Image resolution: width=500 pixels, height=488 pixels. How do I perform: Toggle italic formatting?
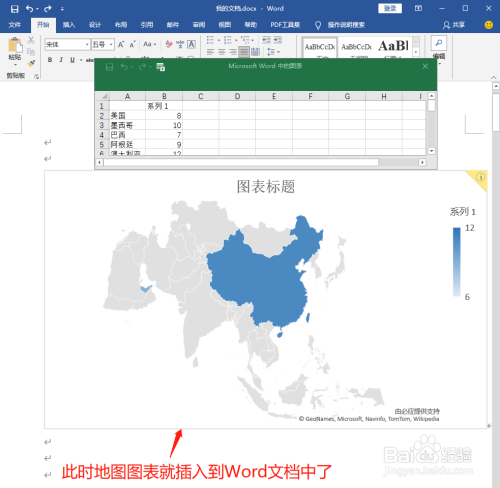pyautogui.click(x=61, y=60)
